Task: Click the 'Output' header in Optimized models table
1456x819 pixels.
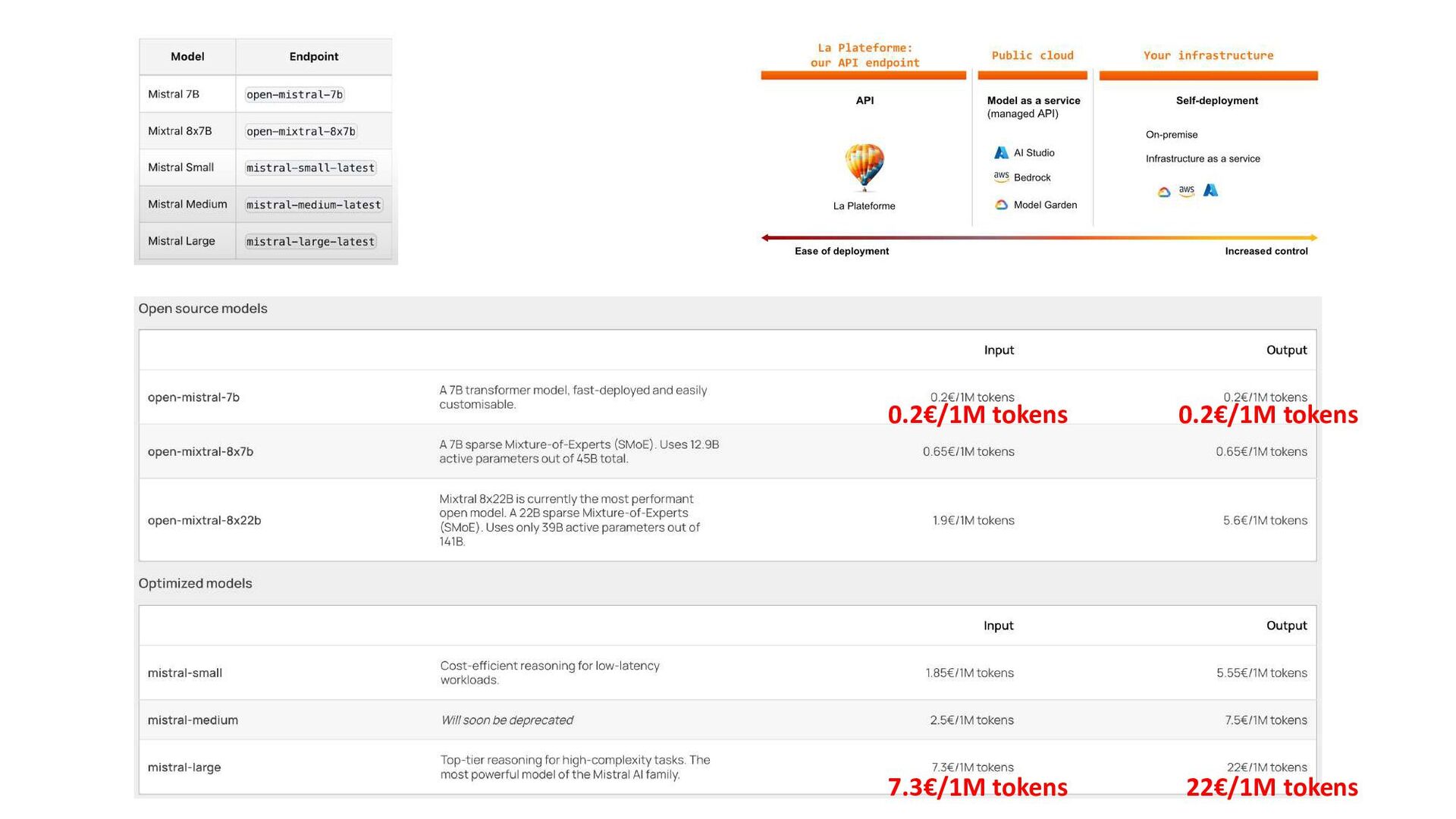Action: 1287,626
